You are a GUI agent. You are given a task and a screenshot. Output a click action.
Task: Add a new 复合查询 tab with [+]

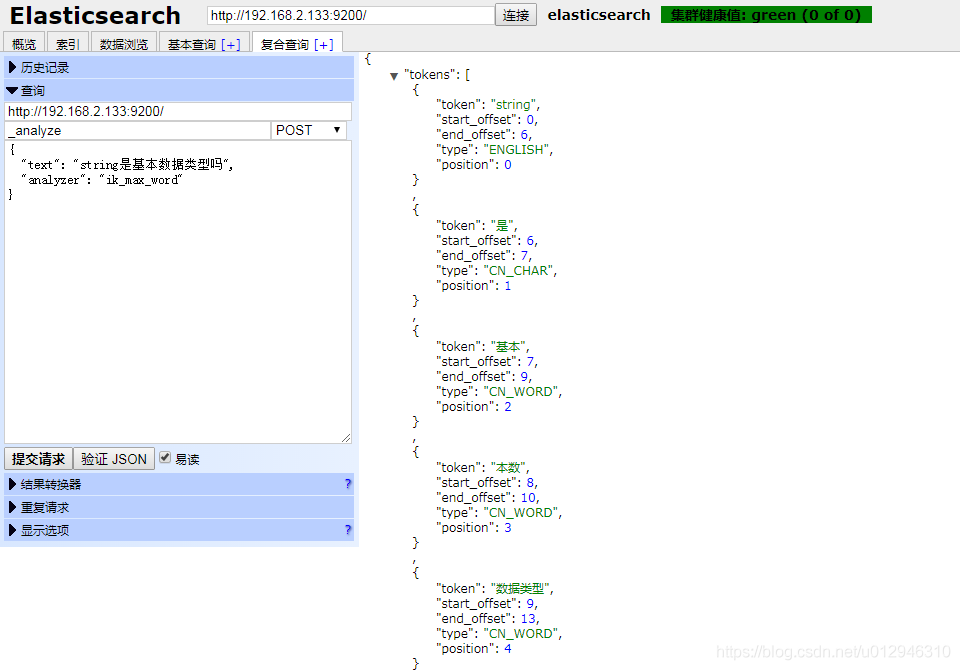point(324,44)
